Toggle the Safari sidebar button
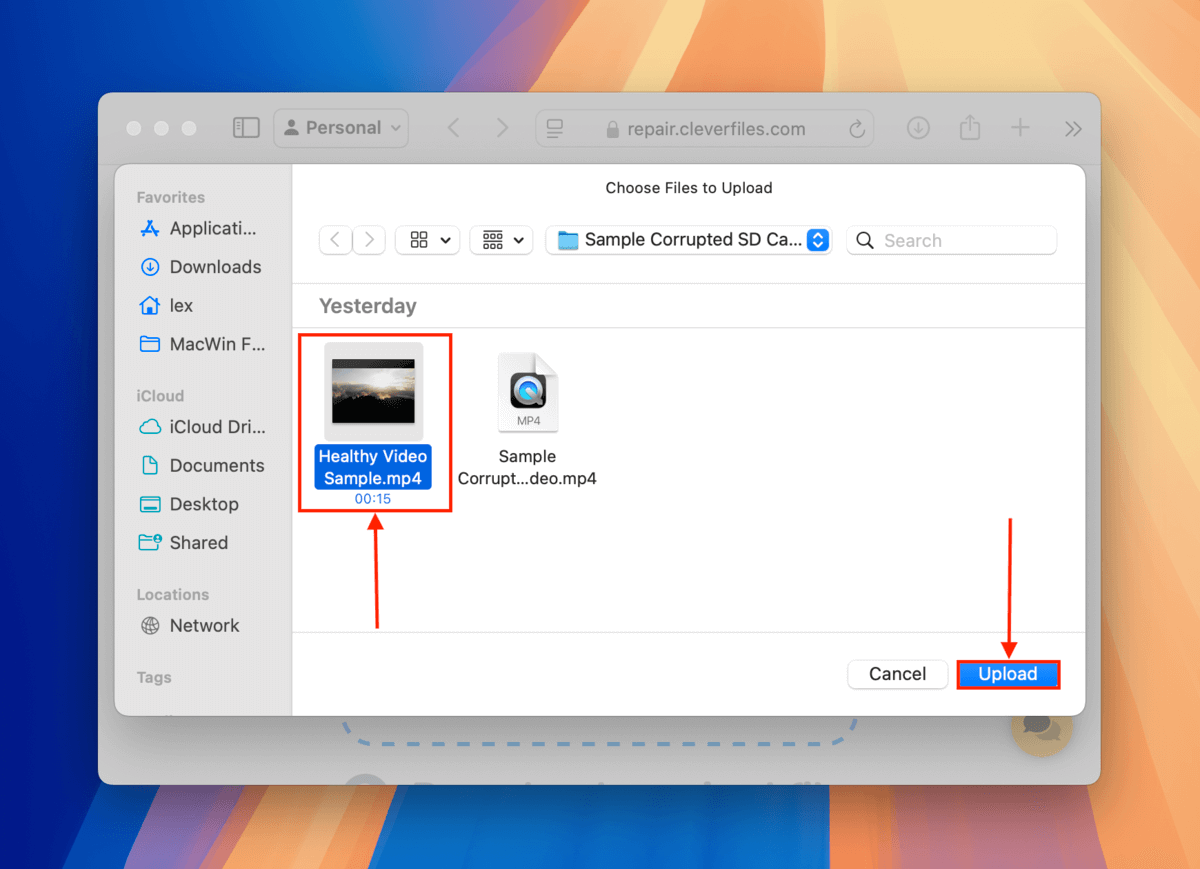Image resolution: width=1200 pixels, height=869 pixels. (x=246, y=128)
